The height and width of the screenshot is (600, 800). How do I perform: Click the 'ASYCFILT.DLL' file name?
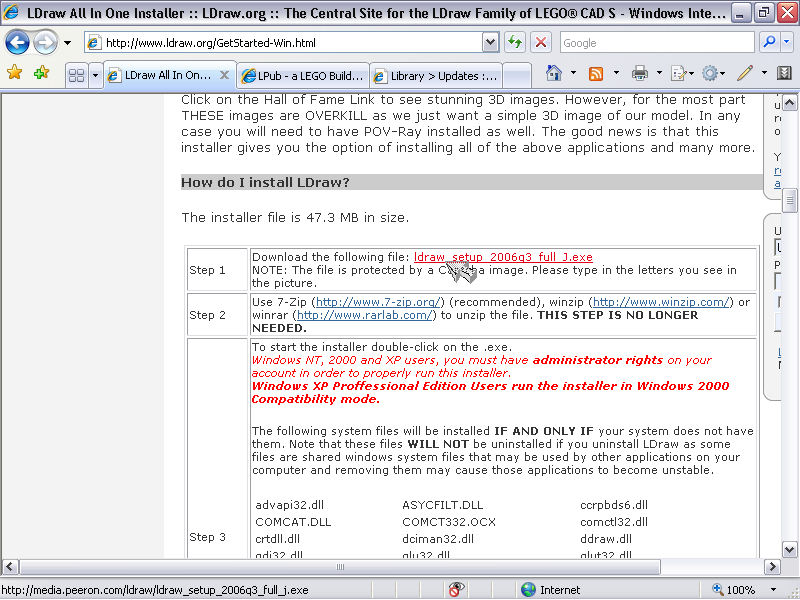point(442,505)
